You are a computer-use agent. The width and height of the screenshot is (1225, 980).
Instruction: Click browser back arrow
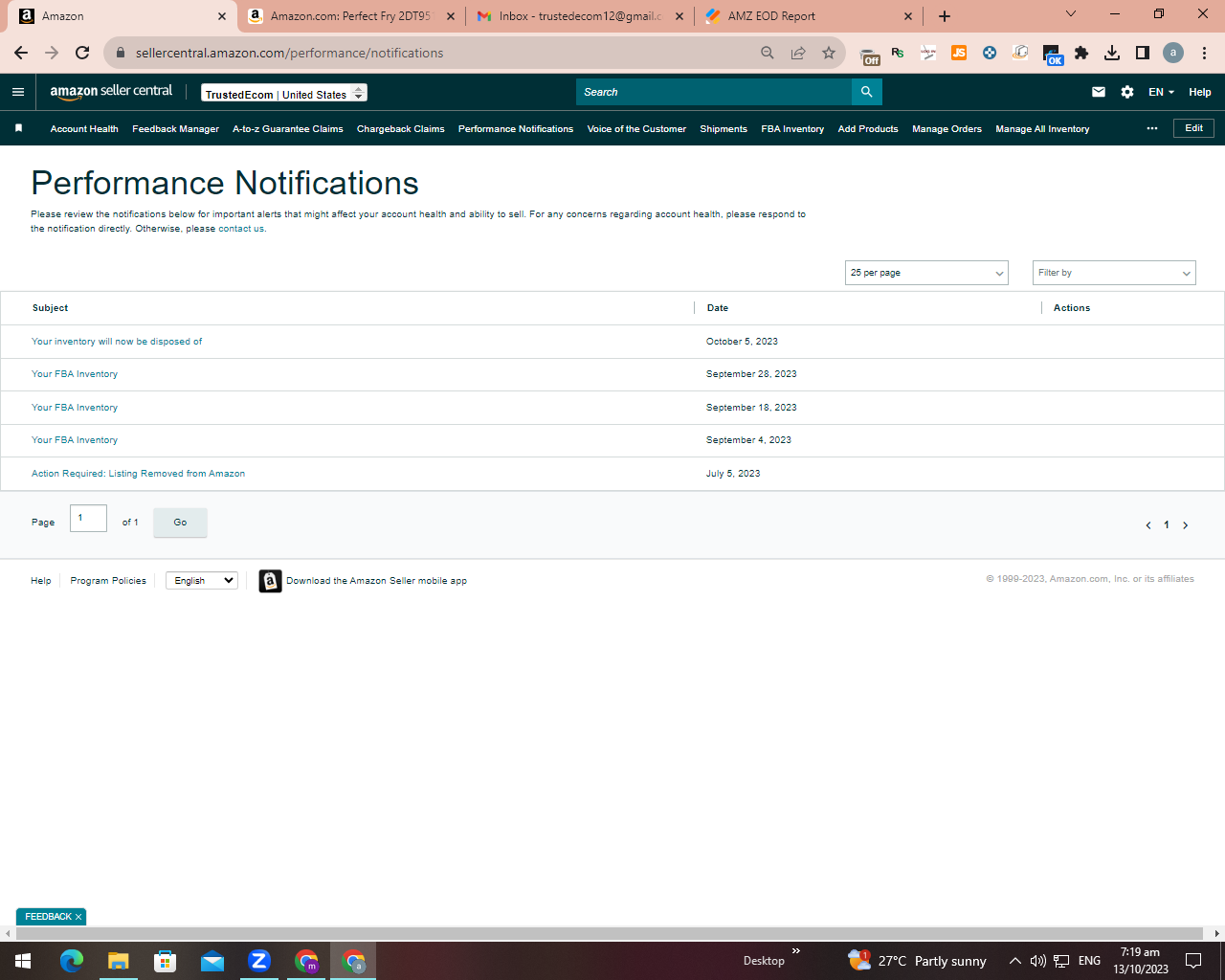tap(21, 53)
